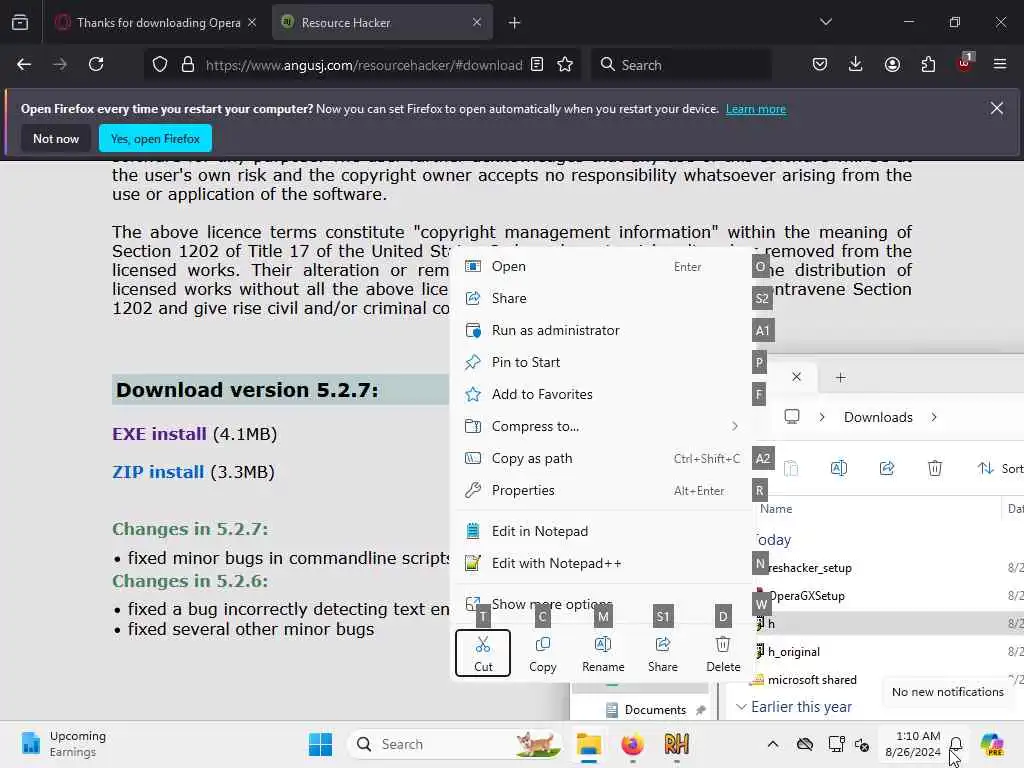Click Yes, open Firefox button
This screenshot has width=1024, height=768.
point(155,138)
